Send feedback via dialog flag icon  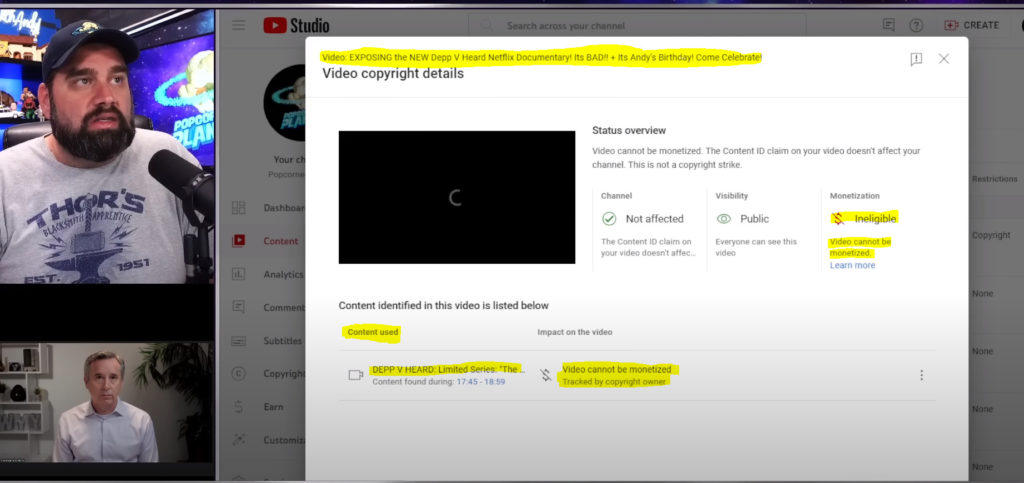tap(916, 59)
